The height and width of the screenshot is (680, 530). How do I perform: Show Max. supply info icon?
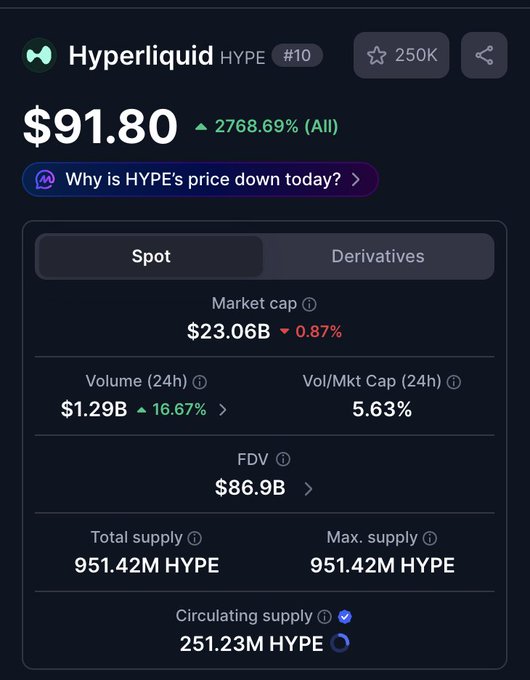click(x=430, y=538)
